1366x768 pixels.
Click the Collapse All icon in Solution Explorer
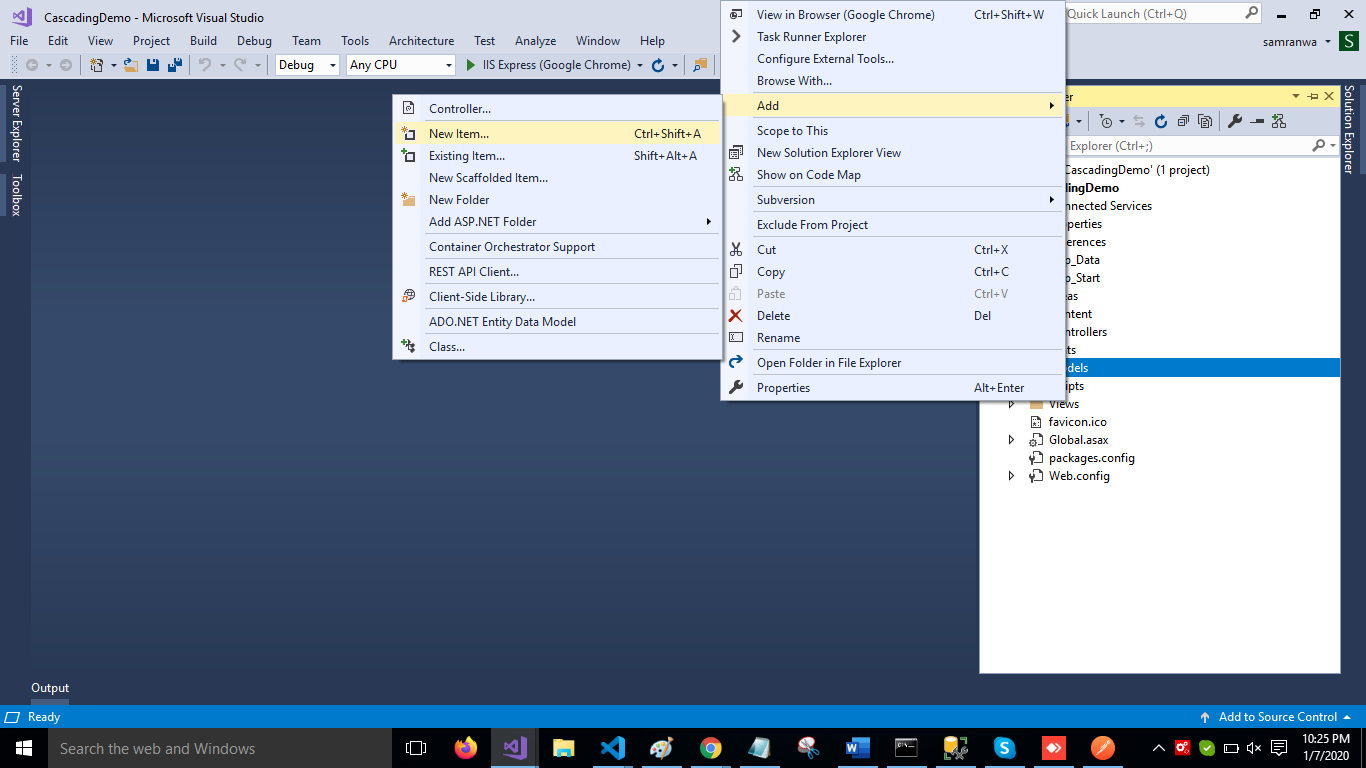click(x=1183, y=121)
